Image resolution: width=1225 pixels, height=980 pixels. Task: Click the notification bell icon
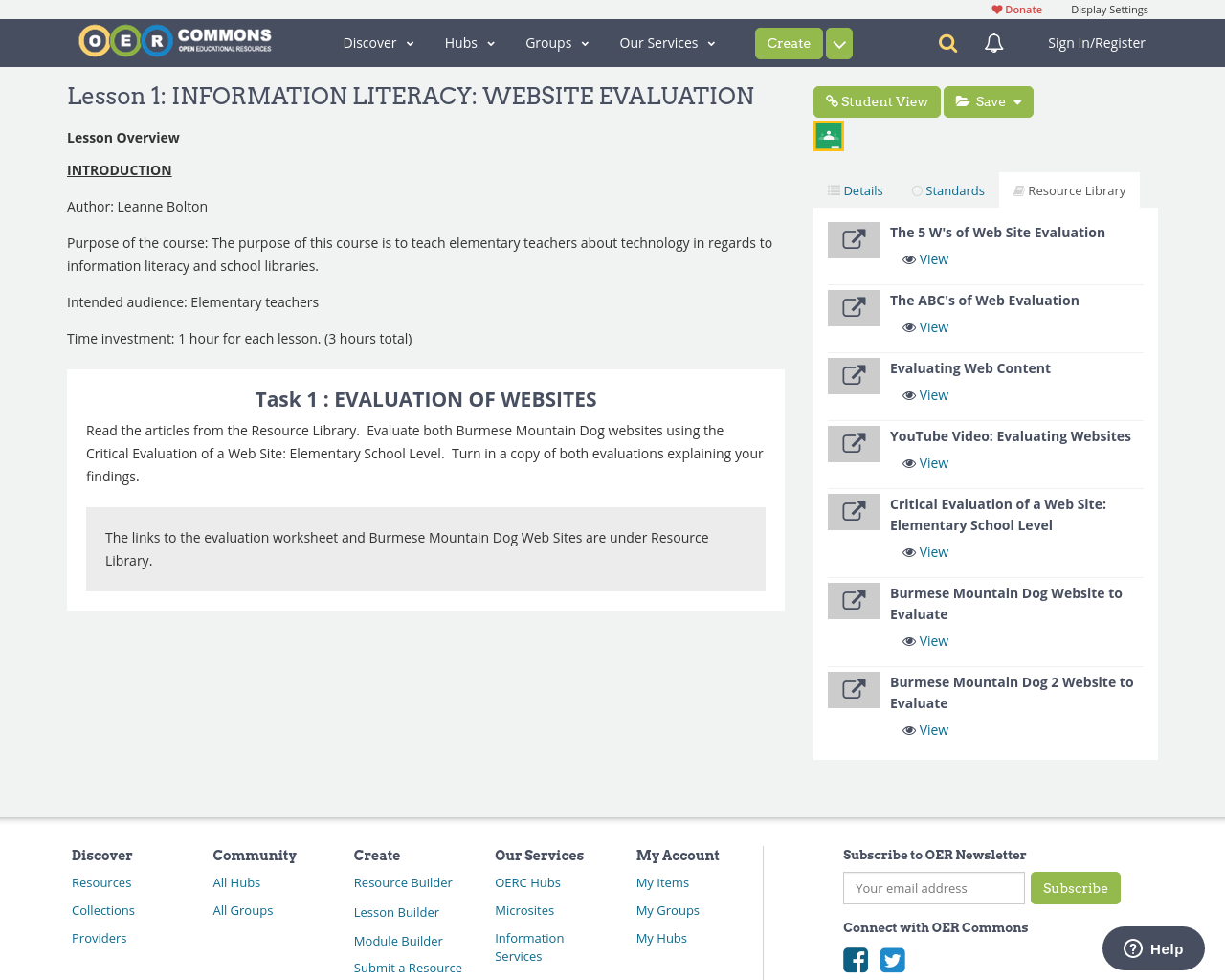point(991,42)
